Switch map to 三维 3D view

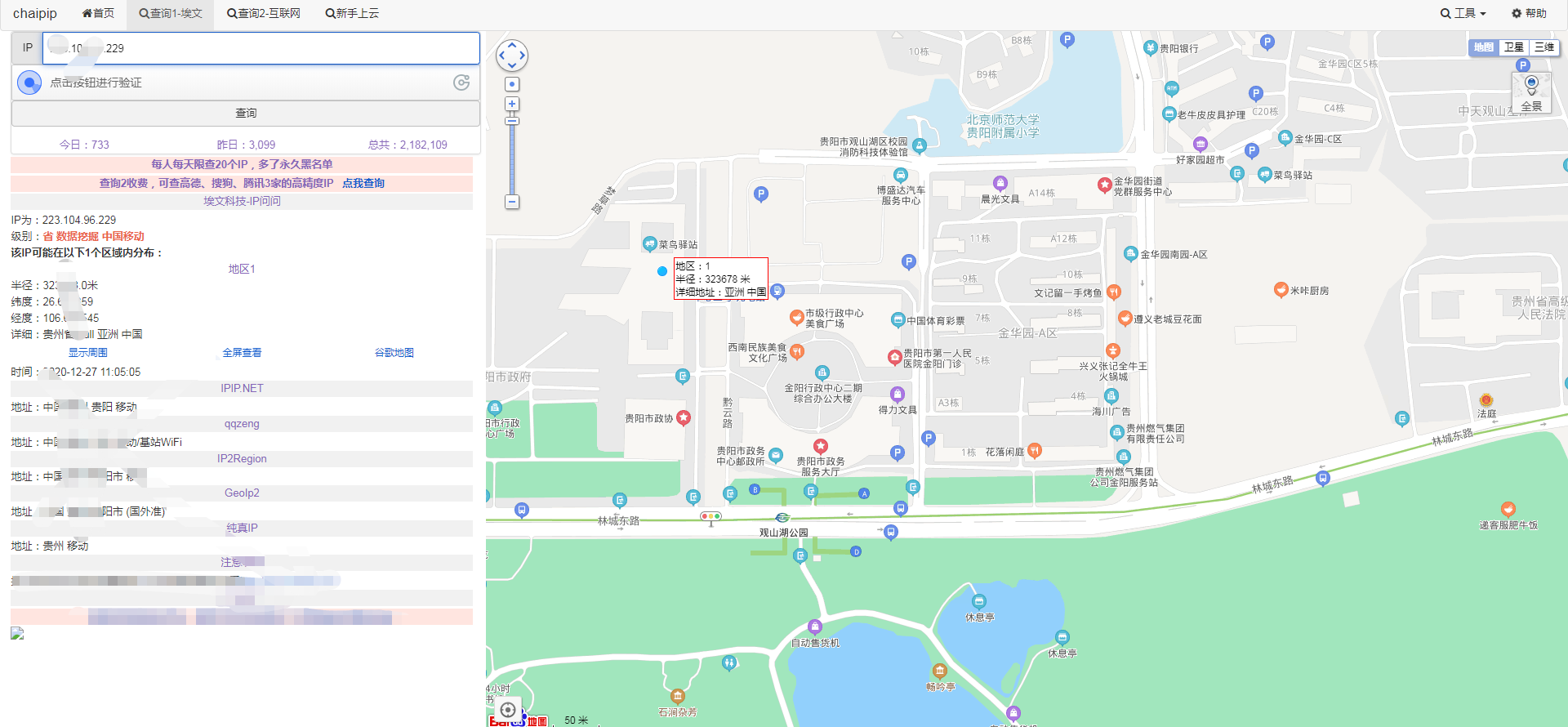click(1544, 47)
